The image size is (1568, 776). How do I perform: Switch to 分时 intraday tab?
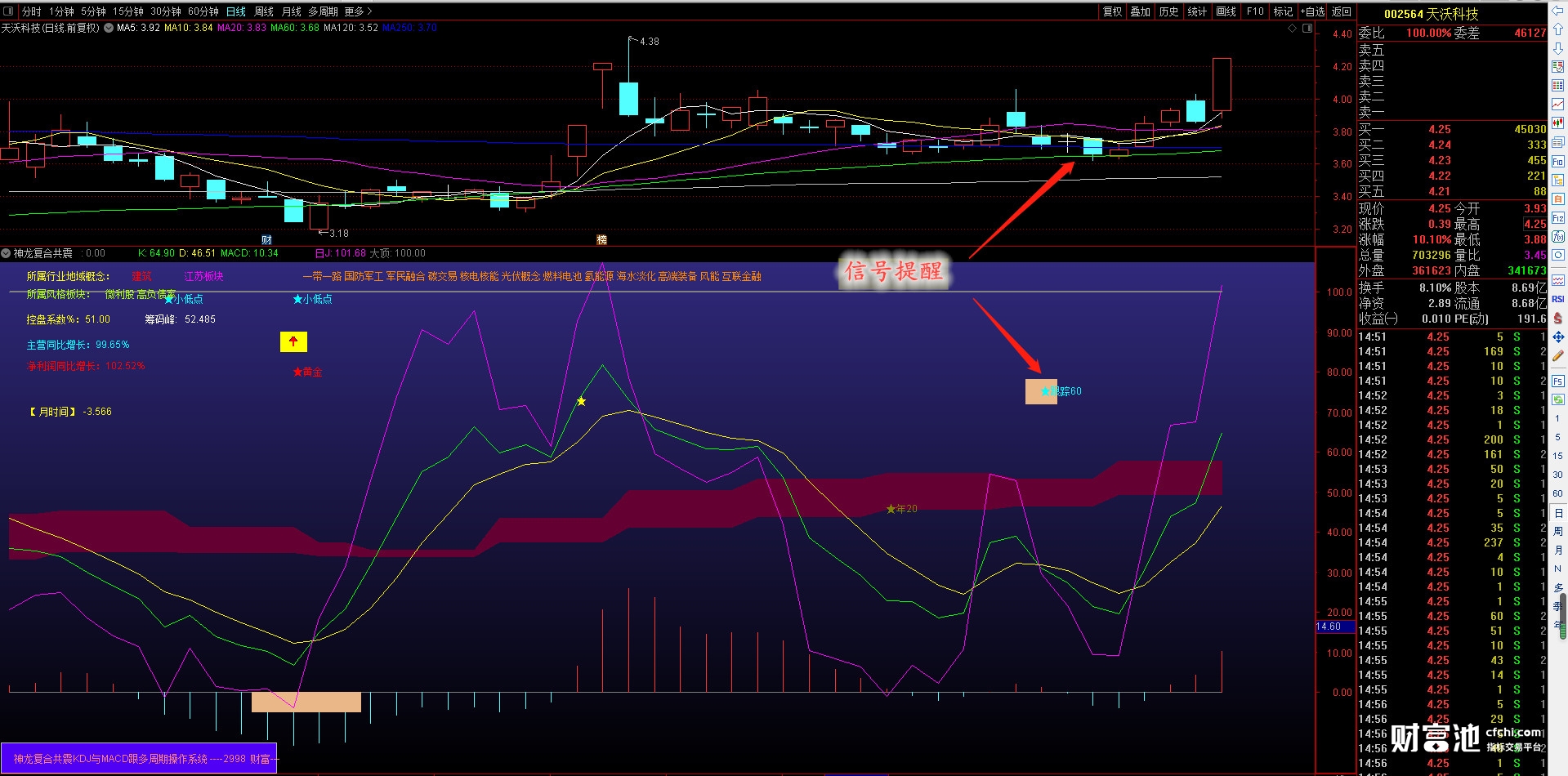[x=32, y=11]
